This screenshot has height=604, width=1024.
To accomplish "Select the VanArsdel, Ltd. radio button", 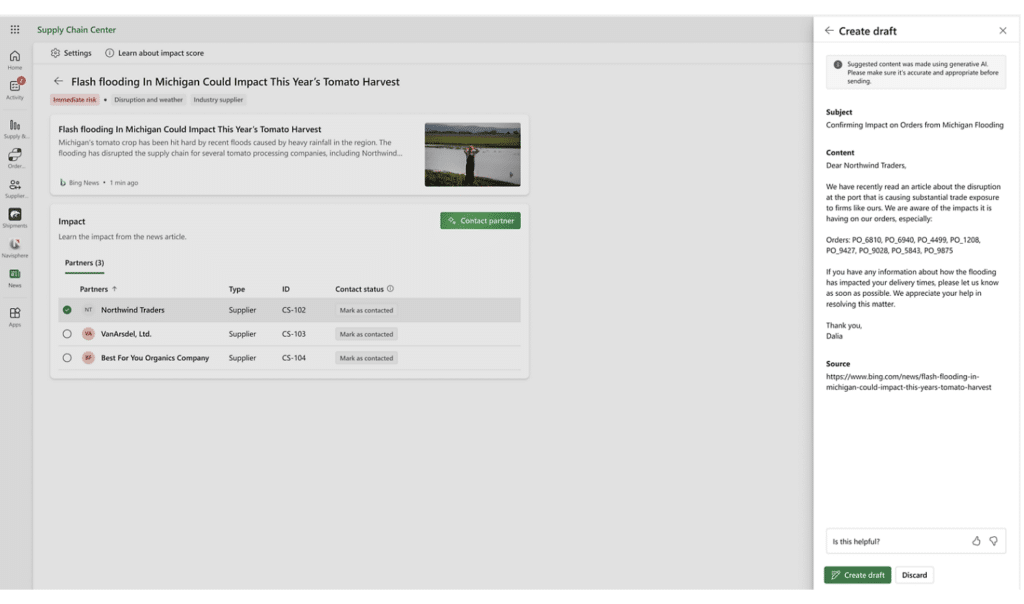I will tap(67, 334).
